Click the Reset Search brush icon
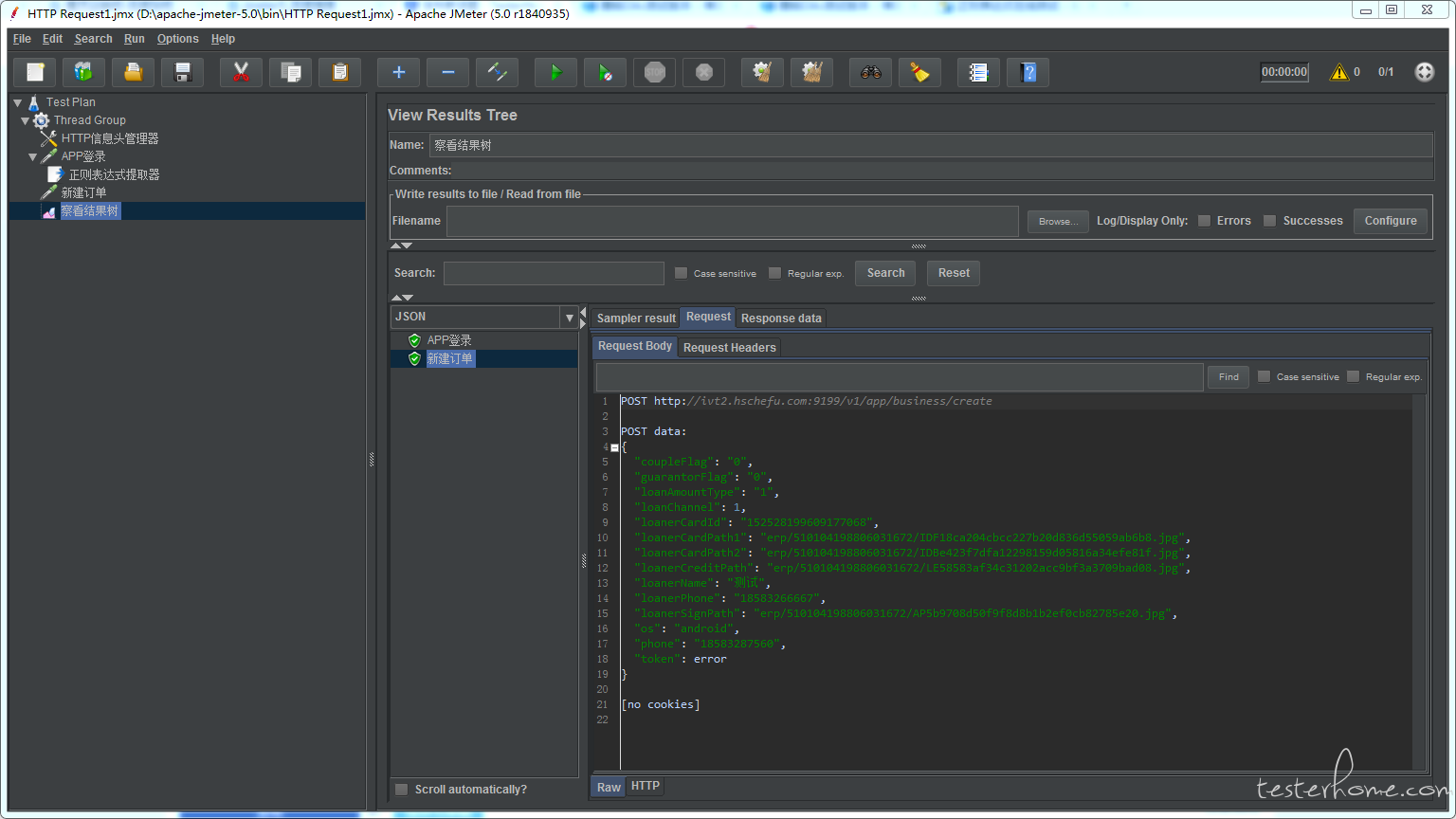The image size is (1456, 819). pyautogui.click(x=920, y=72)
